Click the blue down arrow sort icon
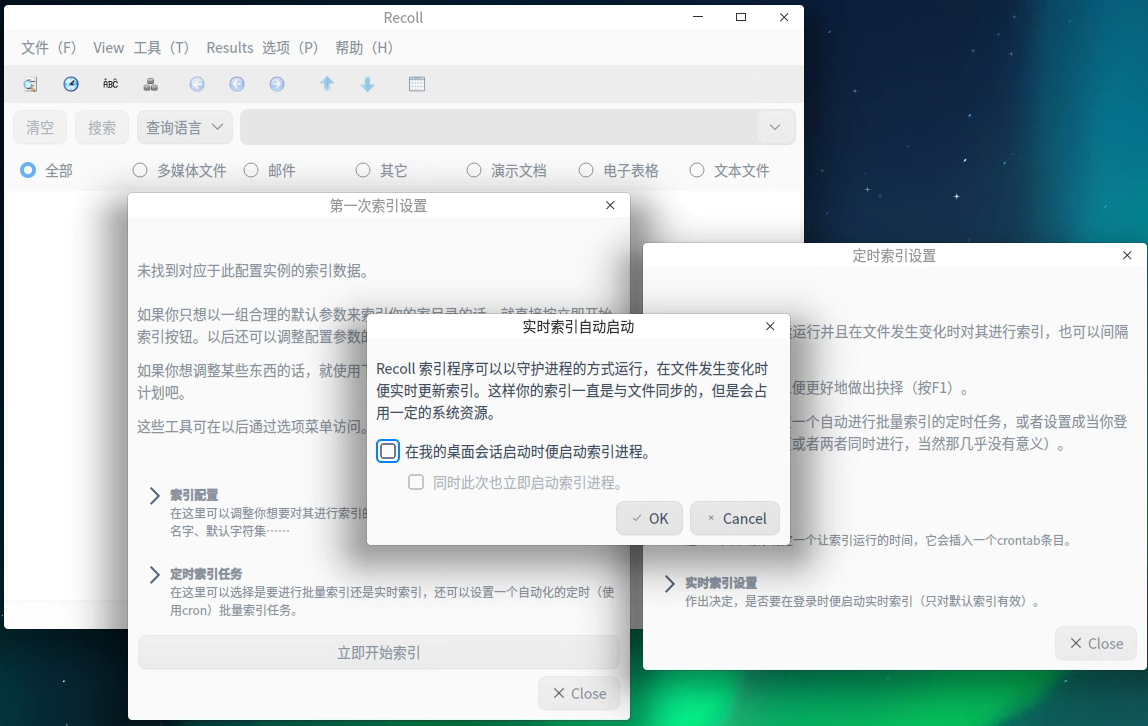Viewport: 1148px width, 726px height. pyautogui.click(x=368, y=84)
